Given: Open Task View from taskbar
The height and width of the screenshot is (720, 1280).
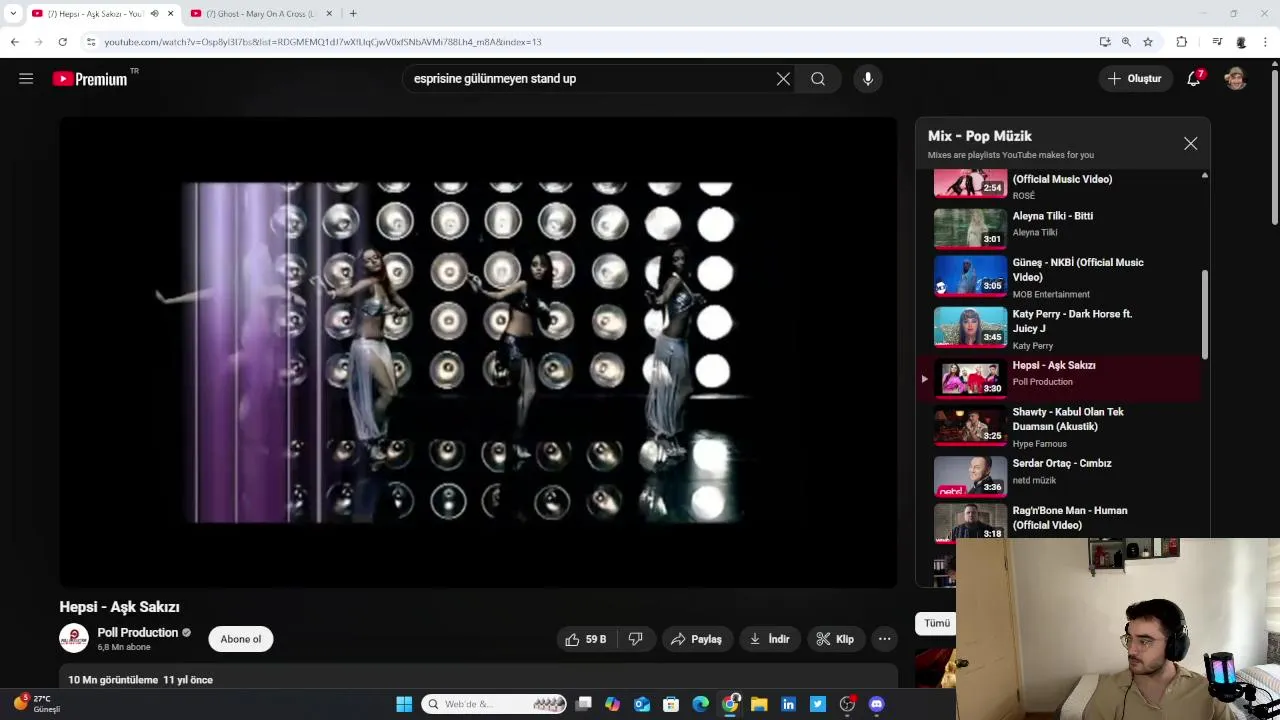Looking at the screenshot, I should (x=584, y=704).
